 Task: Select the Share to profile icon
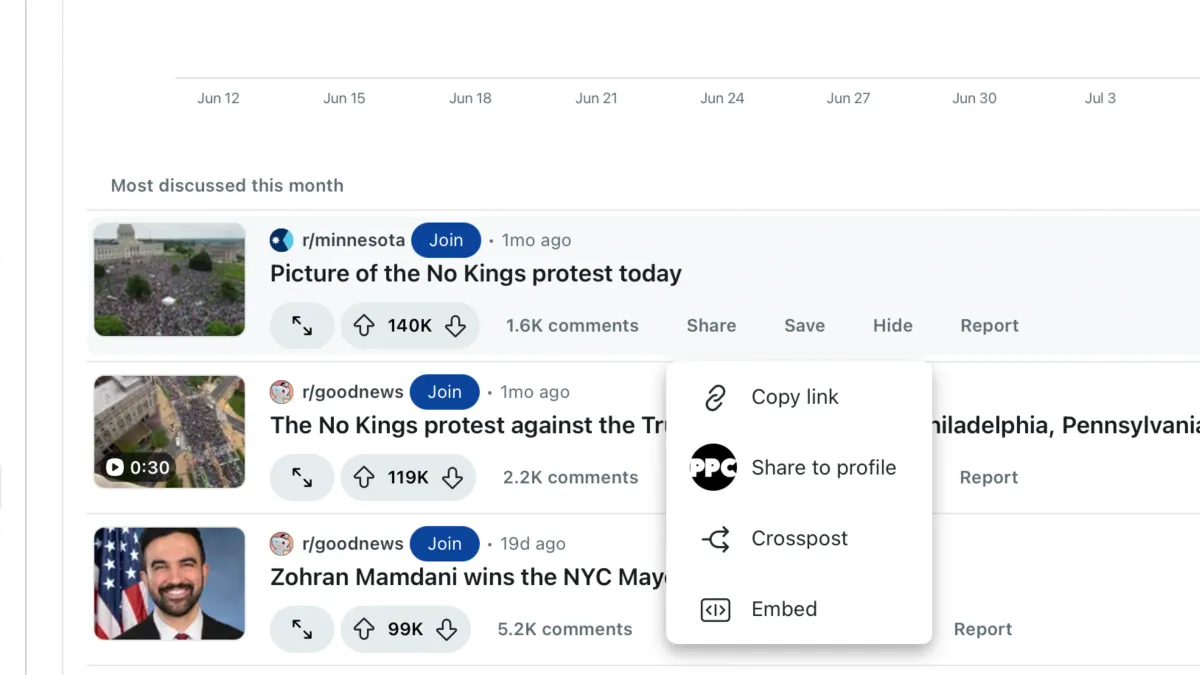[712, 468]
